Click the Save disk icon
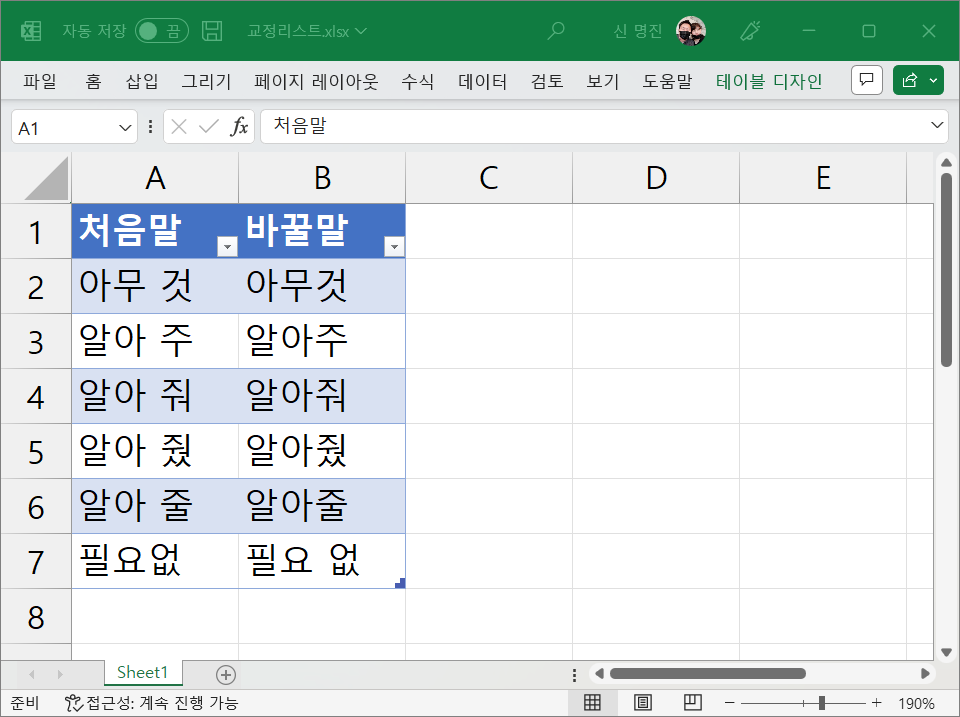 click(212, 31)
